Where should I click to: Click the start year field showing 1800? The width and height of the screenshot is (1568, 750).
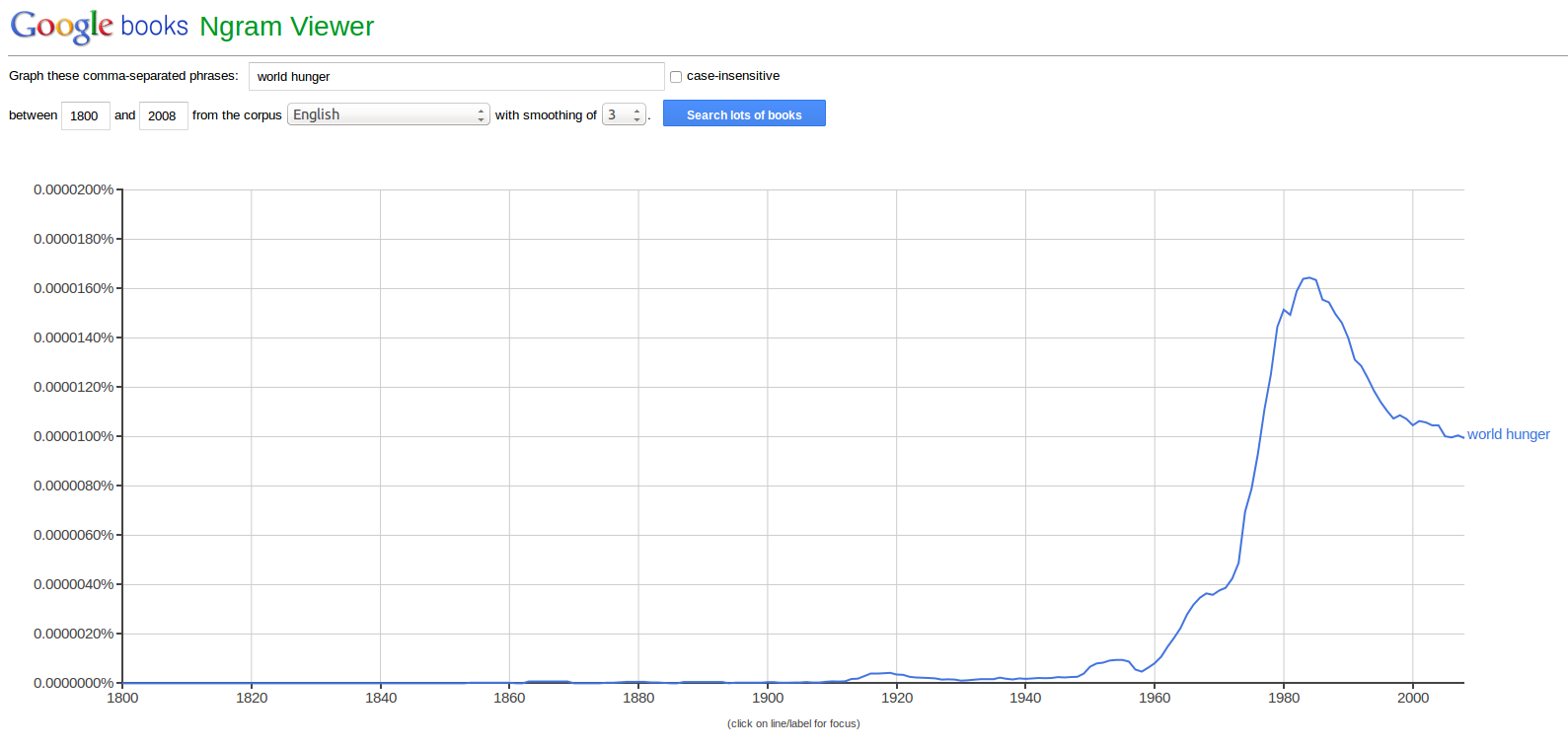point(85,115)
